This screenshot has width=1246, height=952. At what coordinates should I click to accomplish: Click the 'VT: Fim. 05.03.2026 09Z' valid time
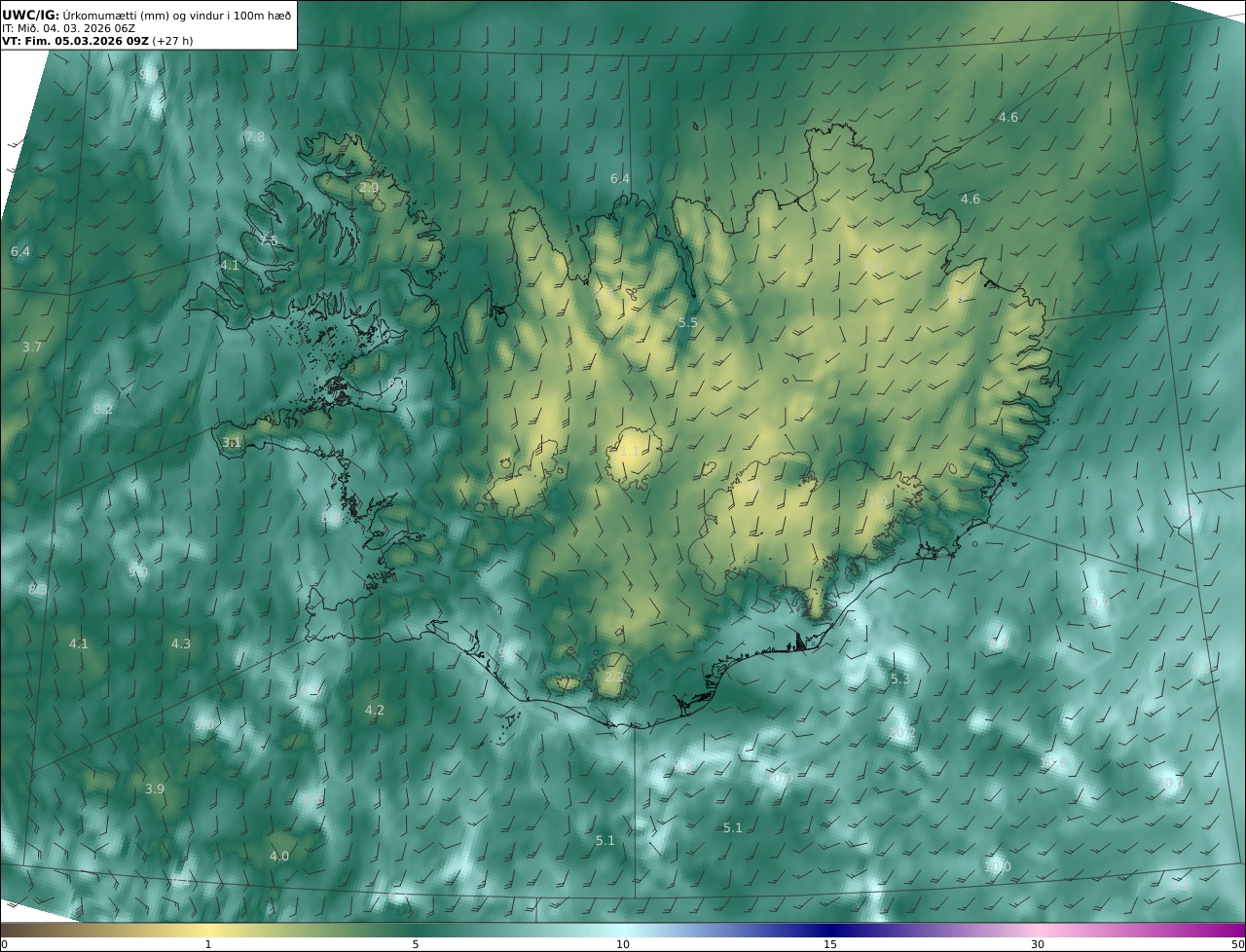click(x=75, y=41)
